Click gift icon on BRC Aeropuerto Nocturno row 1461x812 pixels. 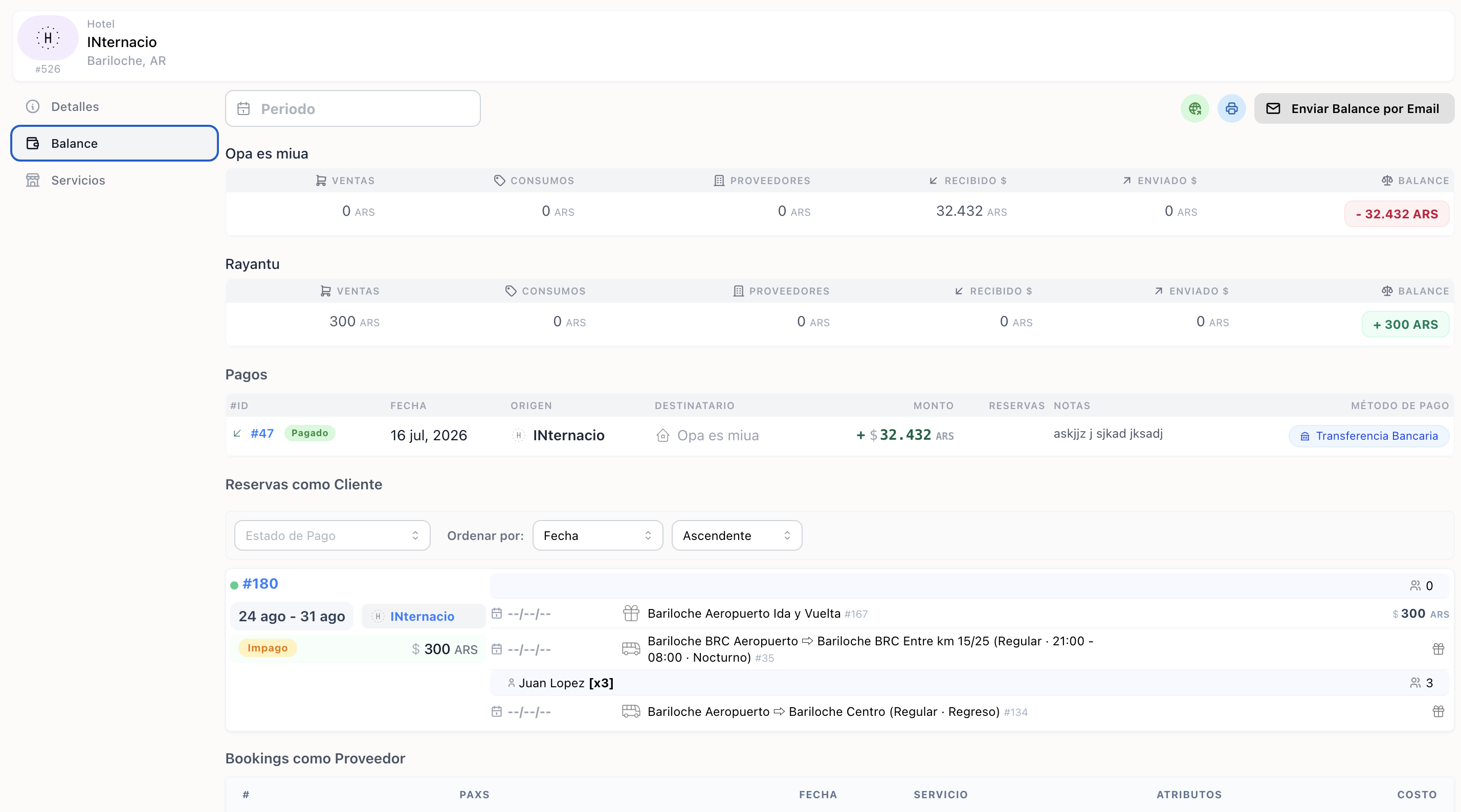click(x=1438, y=649)
